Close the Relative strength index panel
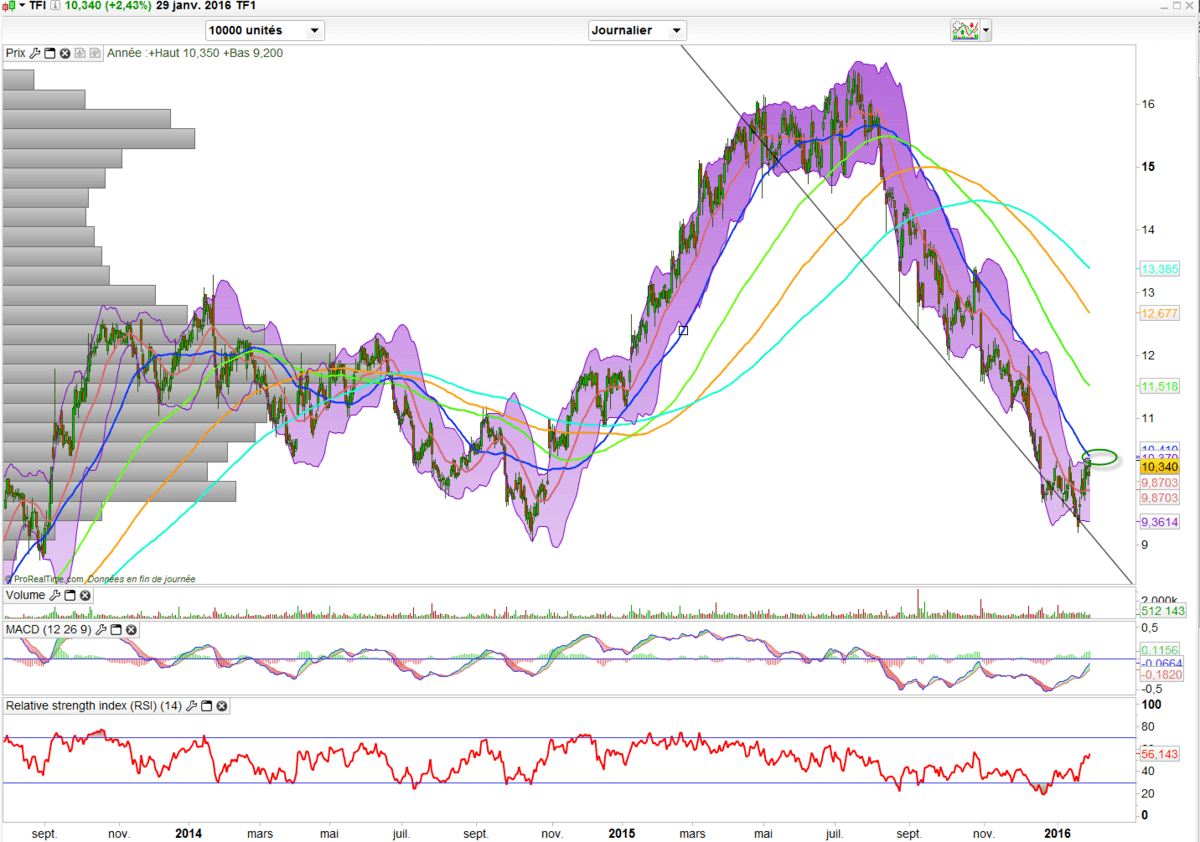 (x=221, y=706)
